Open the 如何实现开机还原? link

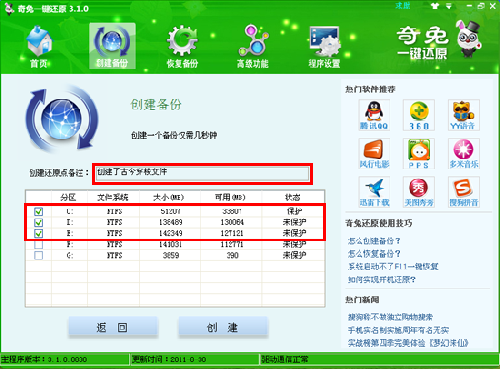(382, 279)
